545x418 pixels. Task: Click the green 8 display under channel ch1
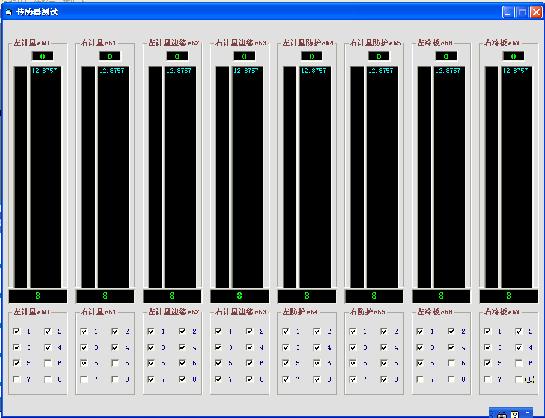click(x=105, y=296)
